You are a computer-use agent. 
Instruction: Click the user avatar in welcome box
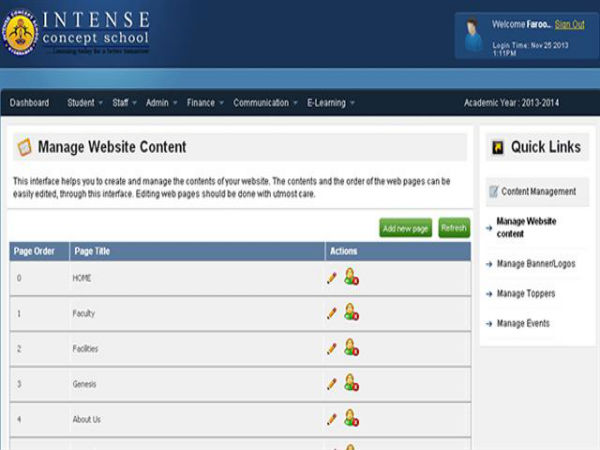473,35
